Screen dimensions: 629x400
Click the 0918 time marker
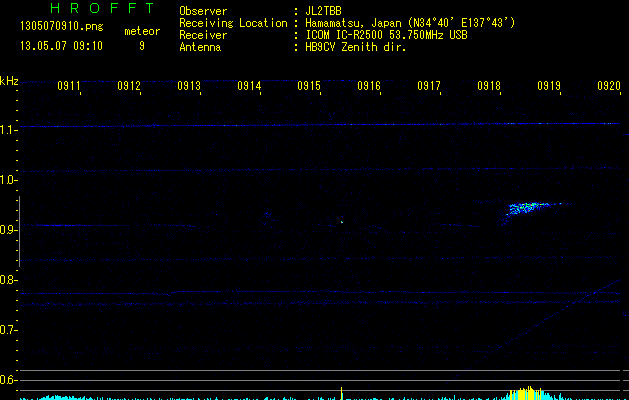pyautogui.click(x=489, y=87)
